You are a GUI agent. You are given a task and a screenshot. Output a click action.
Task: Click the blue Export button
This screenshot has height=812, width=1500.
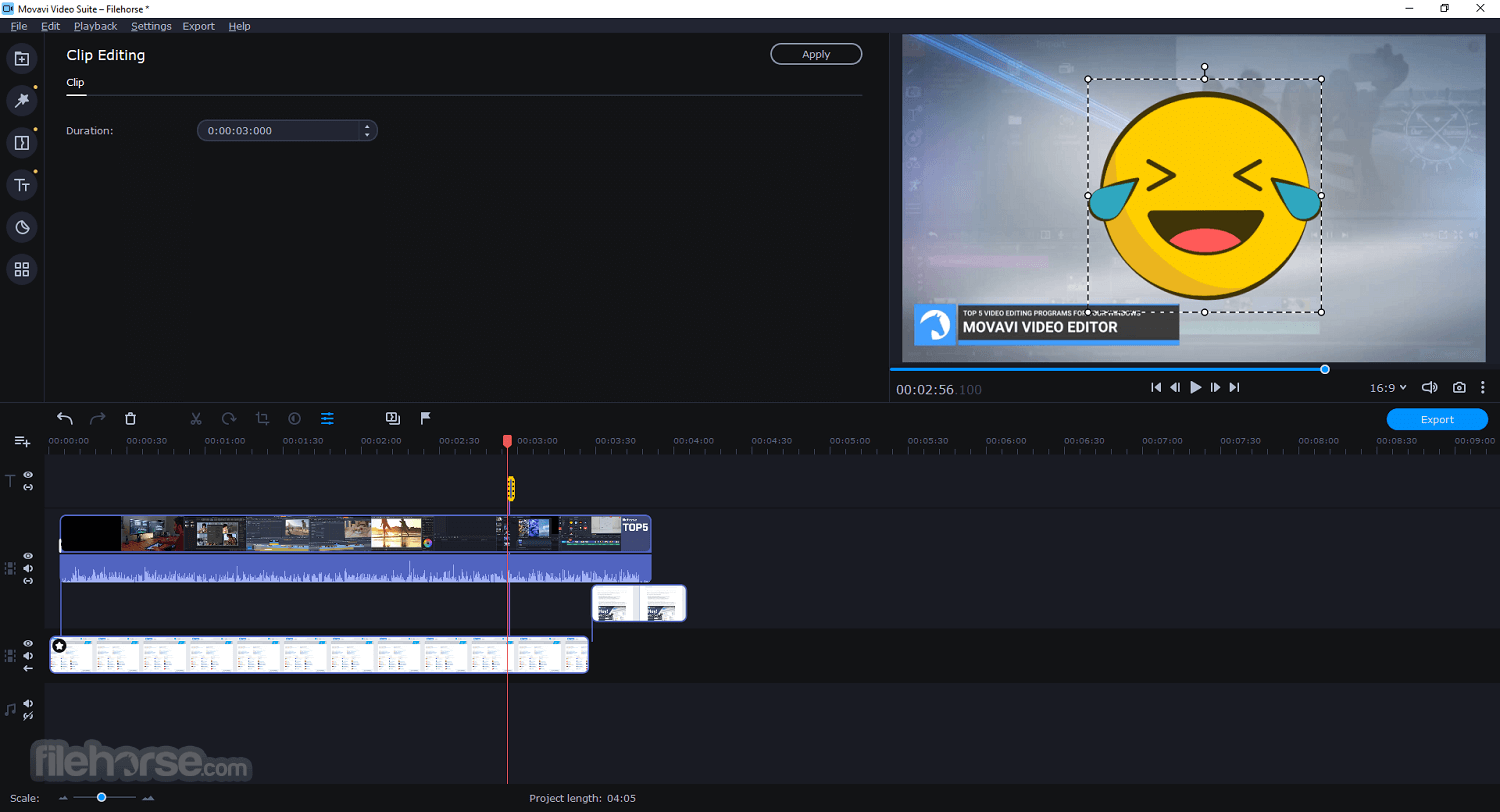(x=1437, y=419)
